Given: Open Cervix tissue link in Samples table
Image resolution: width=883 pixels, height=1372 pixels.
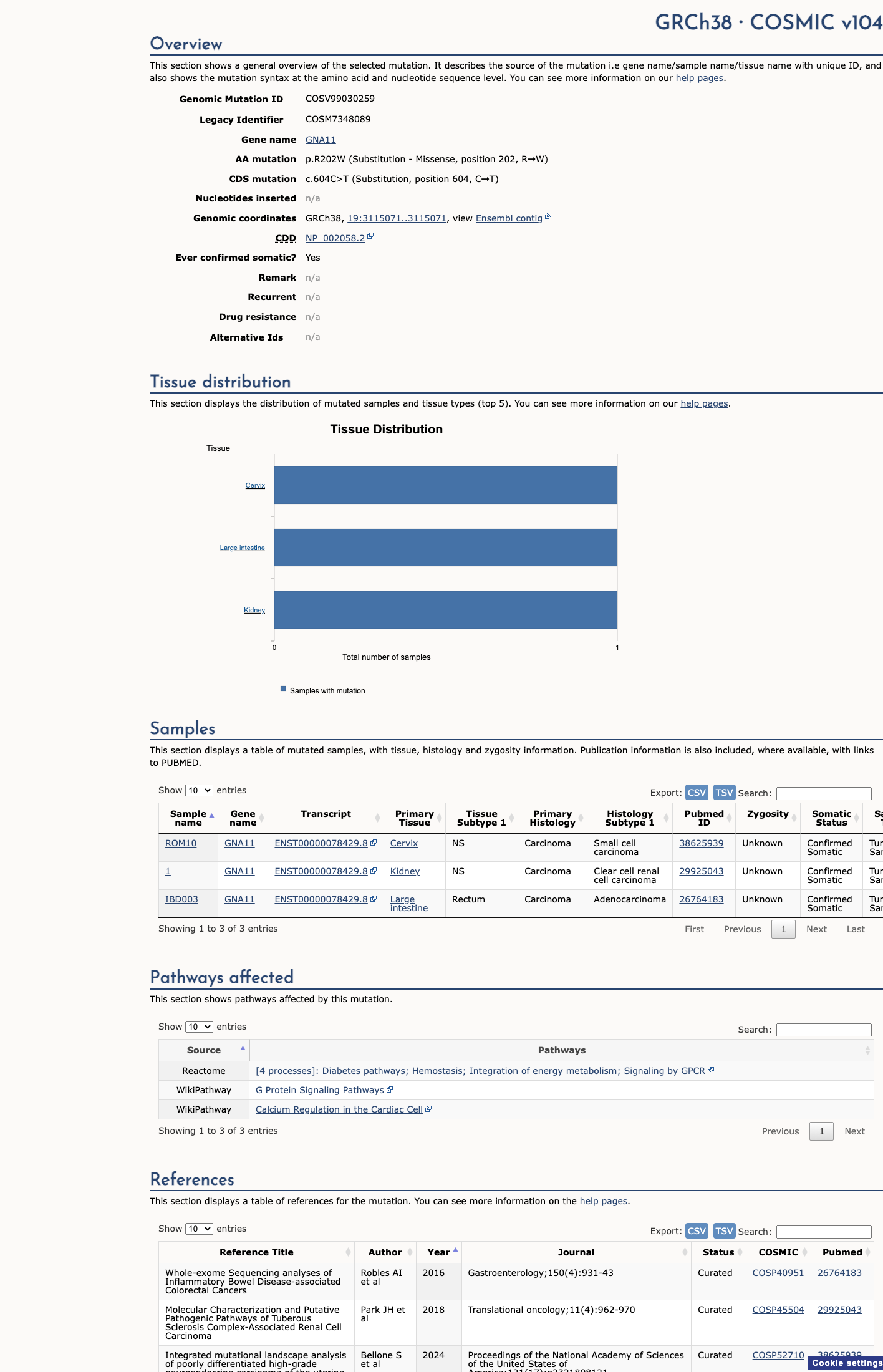Looking at the screenshot, I should pos(404,843).
